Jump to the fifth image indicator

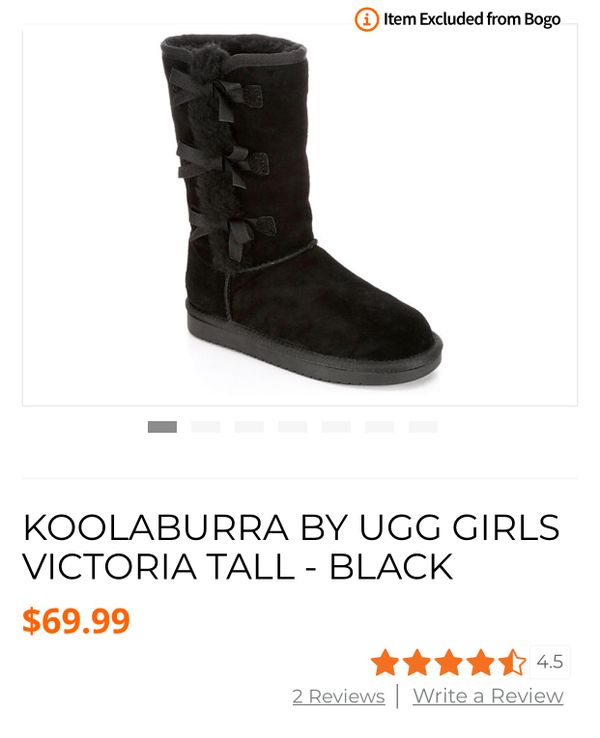click(336, 427)
